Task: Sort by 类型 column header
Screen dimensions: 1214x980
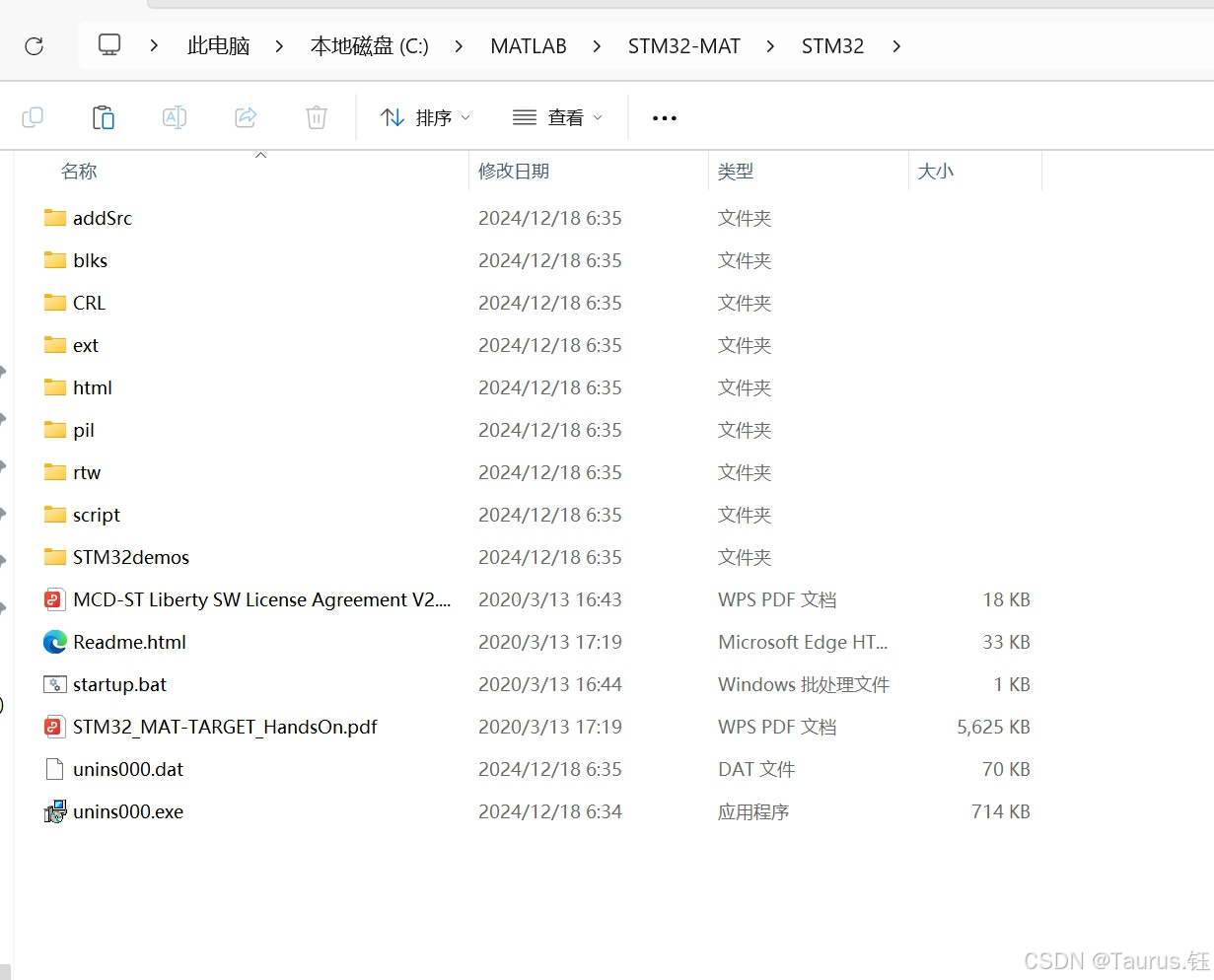Action: (x=736, y=172)
